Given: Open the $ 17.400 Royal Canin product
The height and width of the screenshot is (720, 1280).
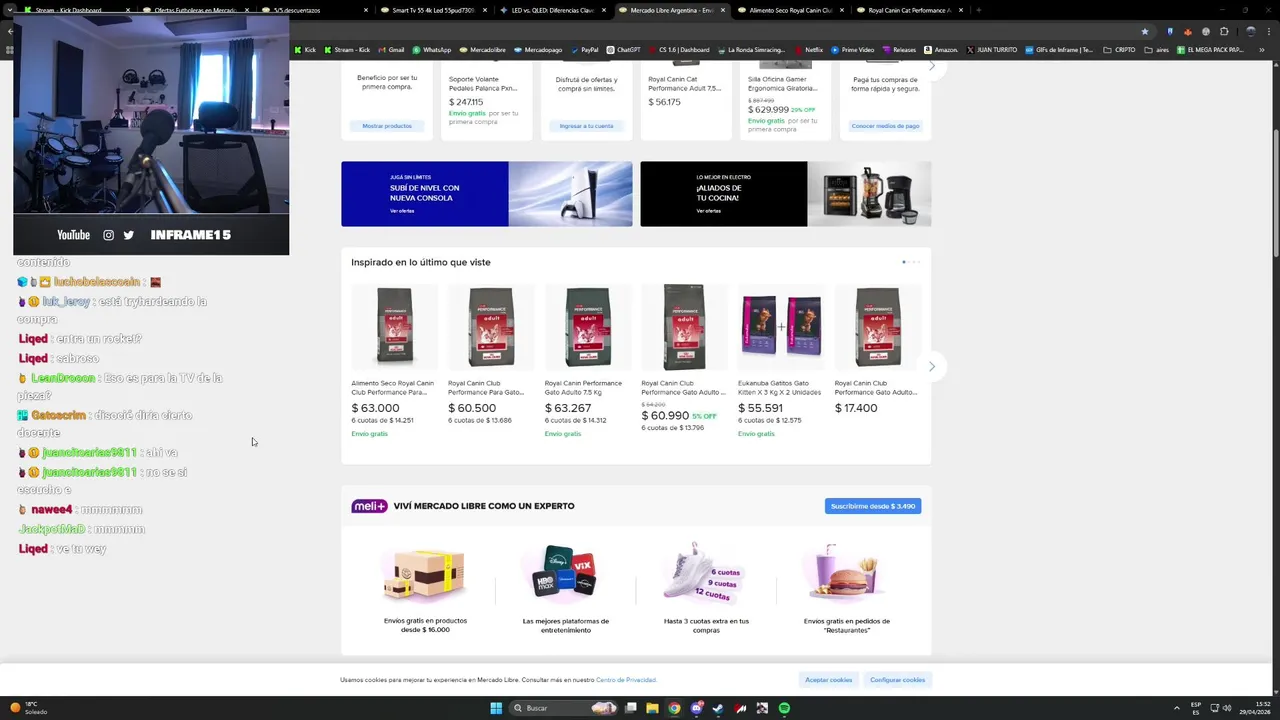Looking at the screenshot, I should 878,349.
